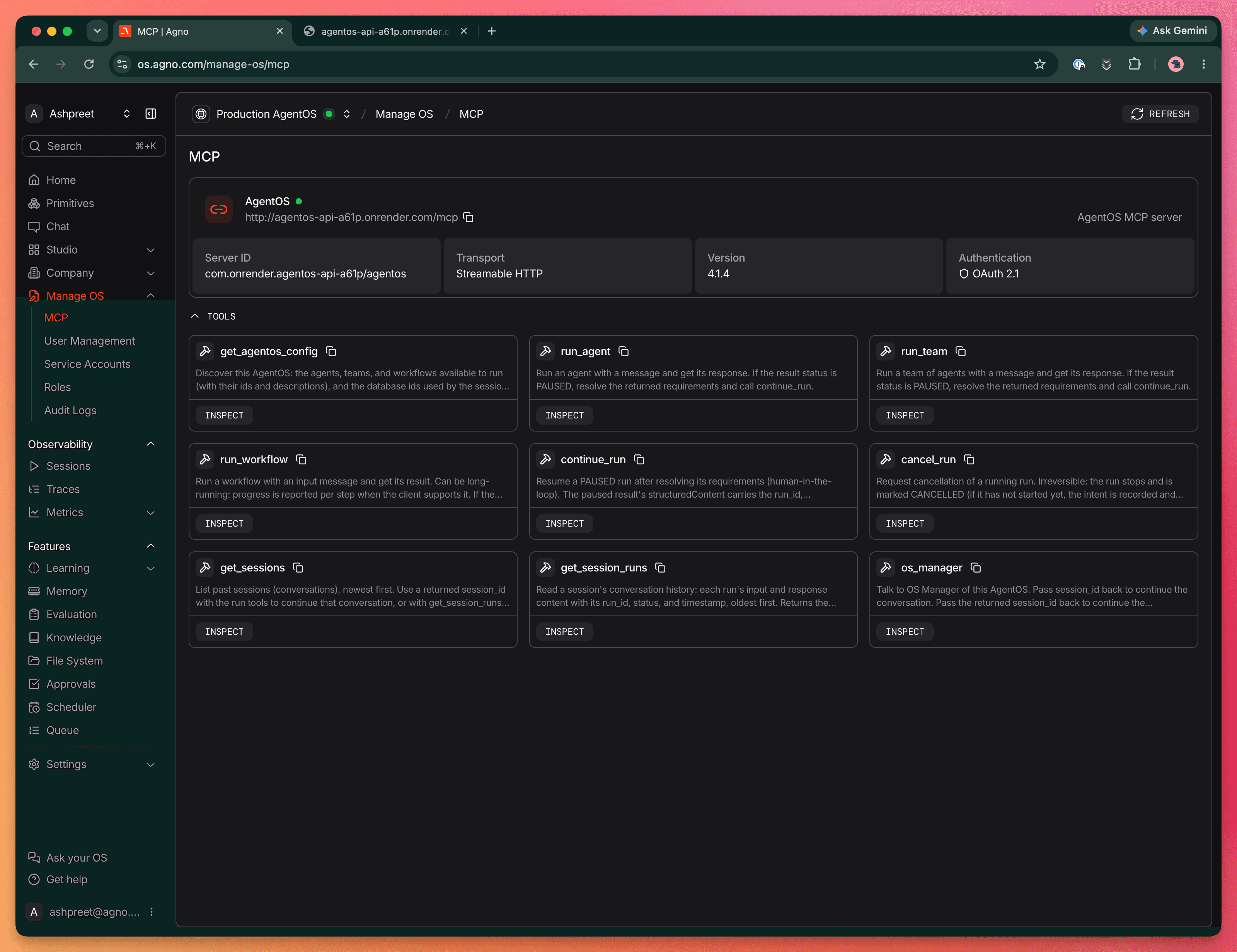Open the browser extensions puzzle icon

point(1134,64)
